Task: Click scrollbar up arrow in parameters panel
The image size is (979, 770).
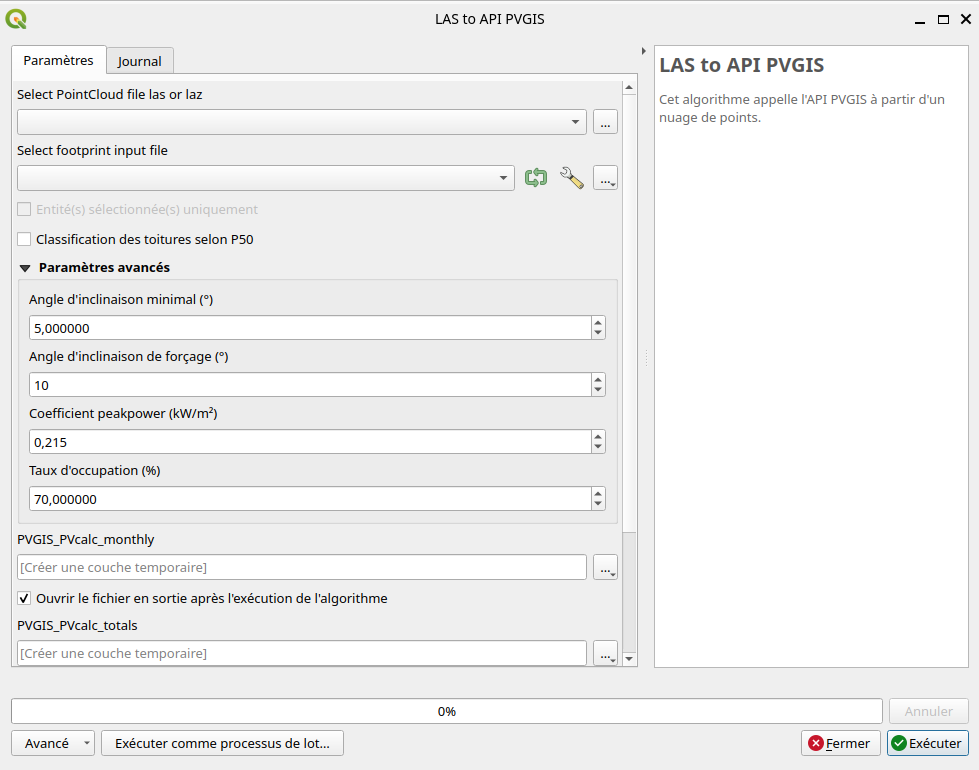Action: pyautogui.click(x=629, y=87)
